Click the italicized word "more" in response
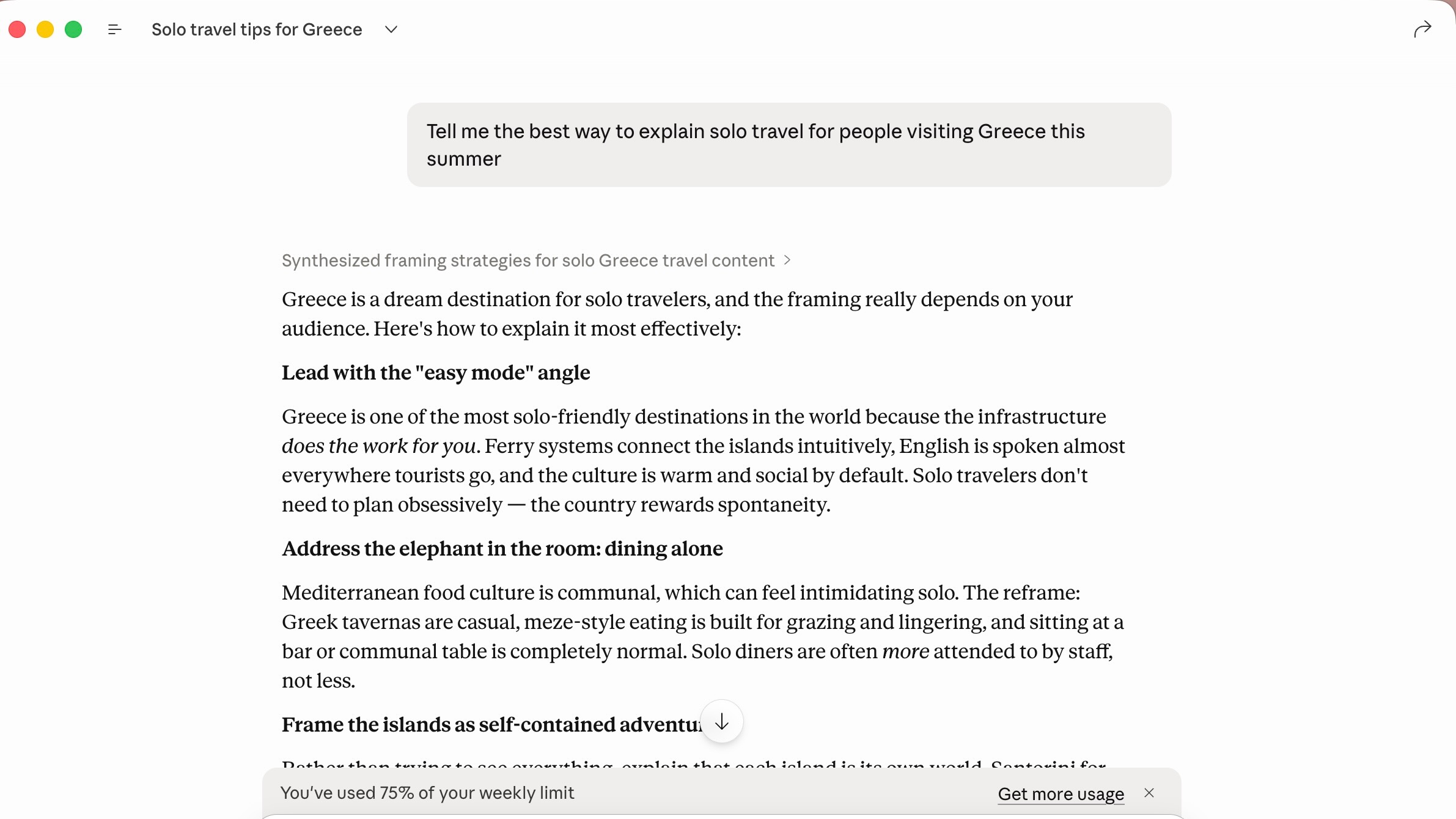The image size is (1456, 819). click(x=905, y=651)
